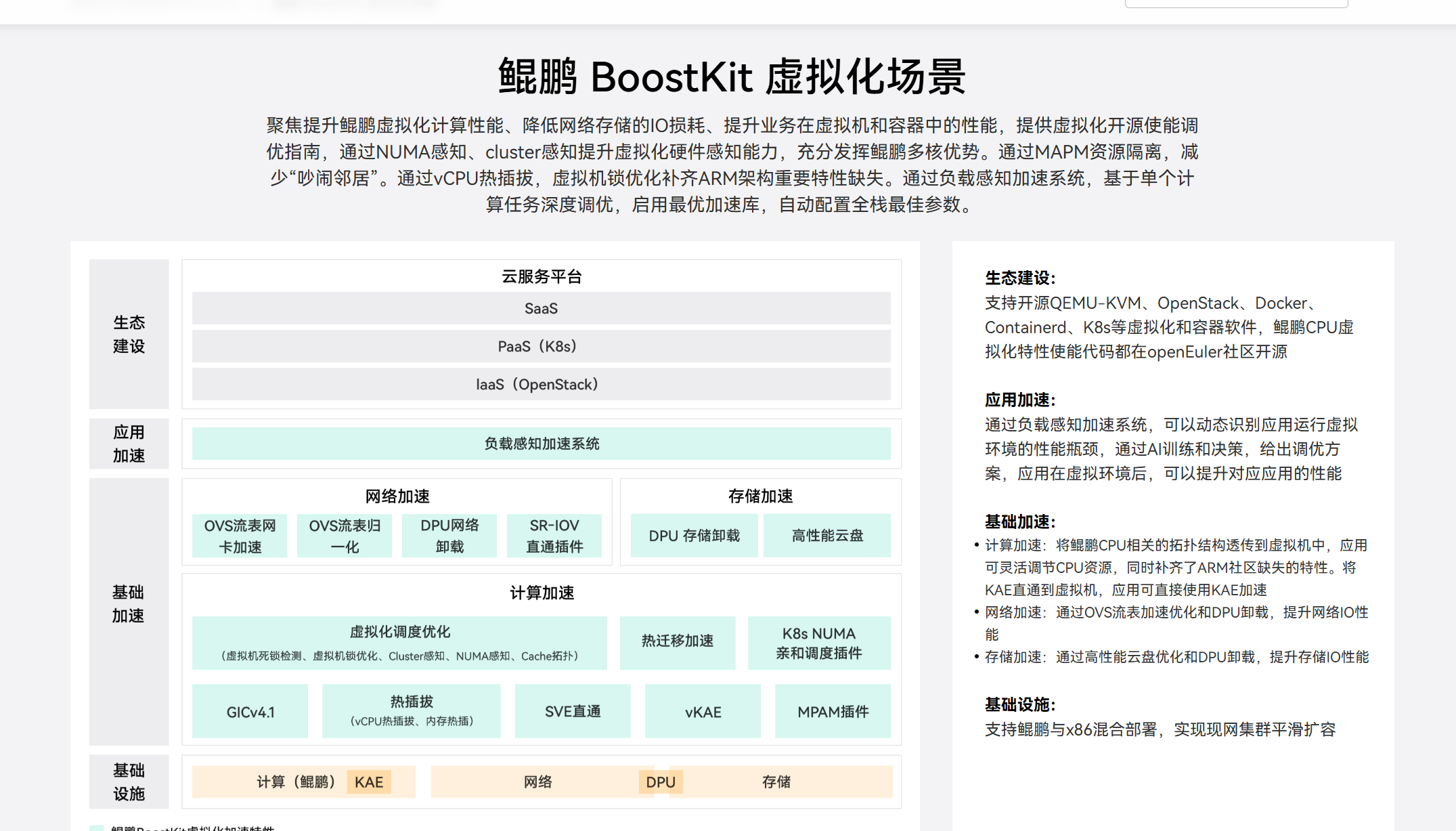Click the 负载感知加速系统 green bar
This screenshot has height=831, width=1456.
pyautogui.click(x=541, y=444)
